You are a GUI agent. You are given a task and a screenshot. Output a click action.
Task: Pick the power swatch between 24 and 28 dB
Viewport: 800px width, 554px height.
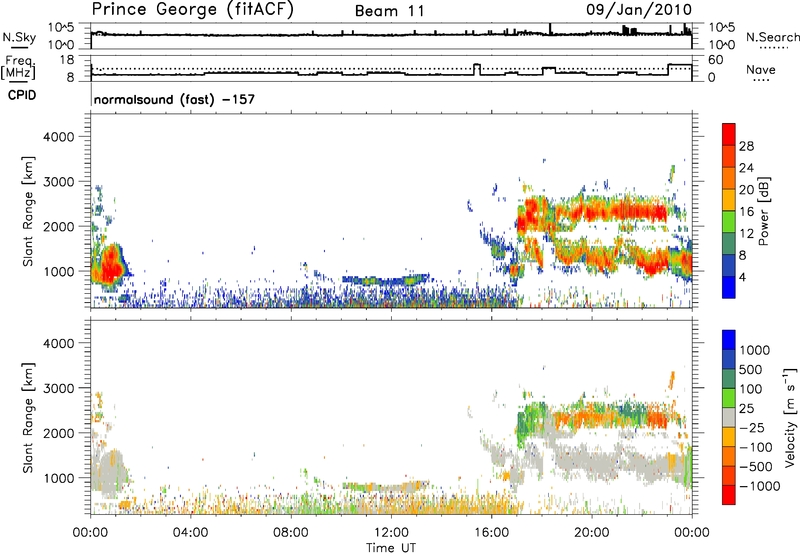point(729,156)
